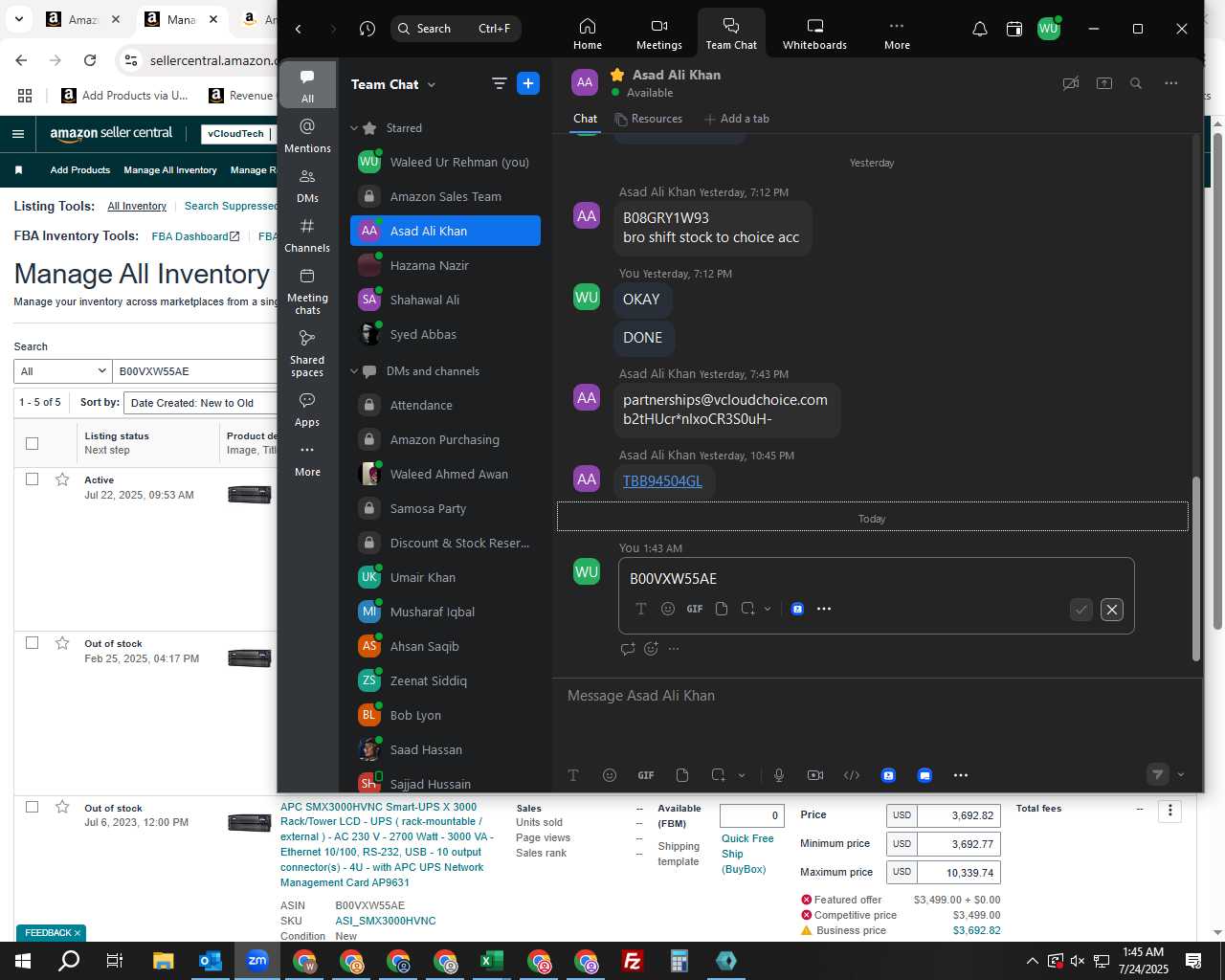Record audio message microphone icon
This screenshot has height=980, width=1225.
click(x=779, y=775)
